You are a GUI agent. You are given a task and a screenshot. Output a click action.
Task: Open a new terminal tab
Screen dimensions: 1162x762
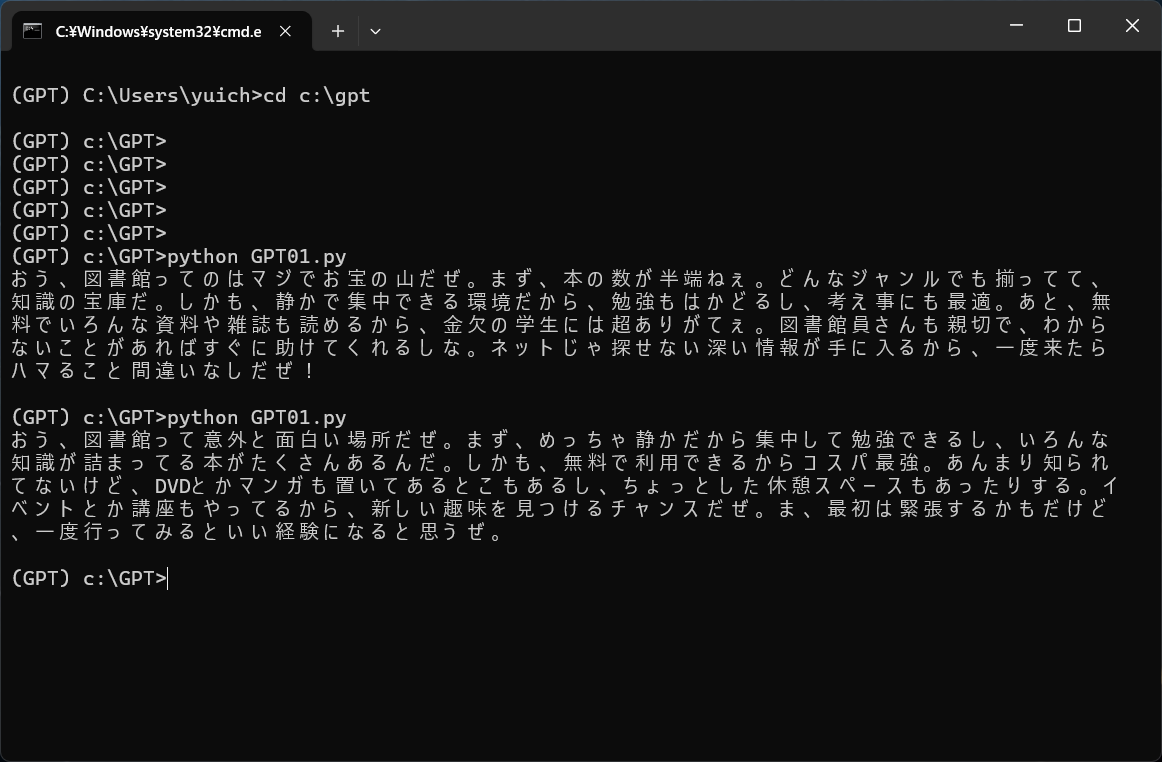tap(338, 31)
